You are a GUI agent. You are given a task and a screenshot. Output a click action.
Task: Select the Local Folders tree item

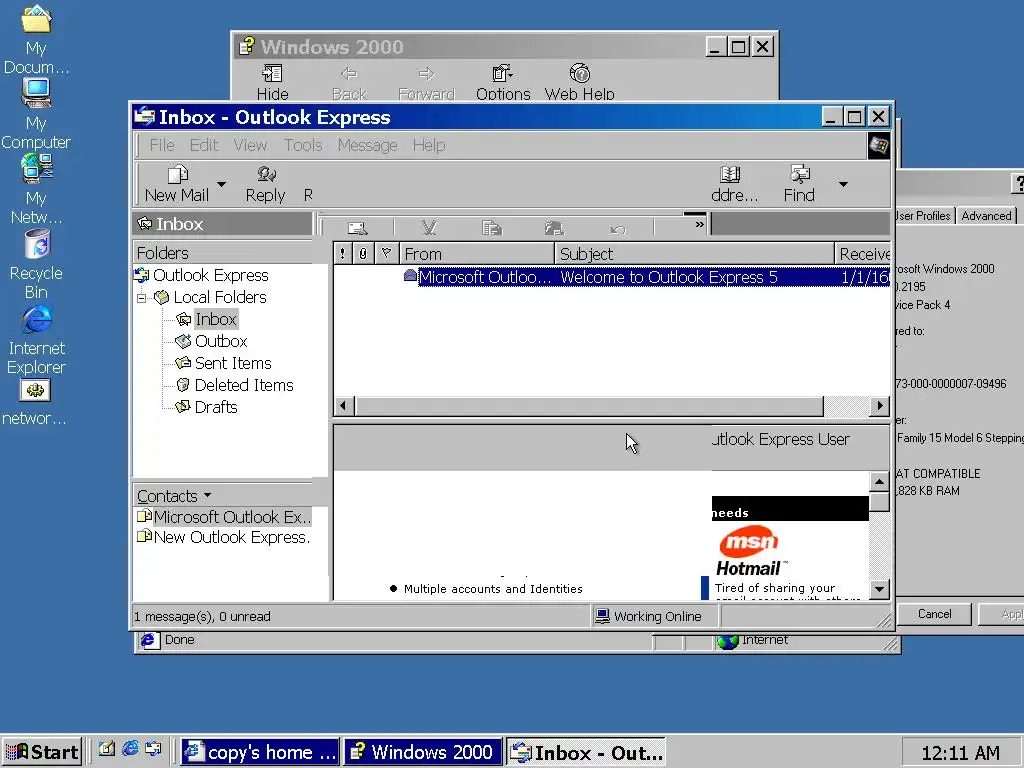(220, 297)
